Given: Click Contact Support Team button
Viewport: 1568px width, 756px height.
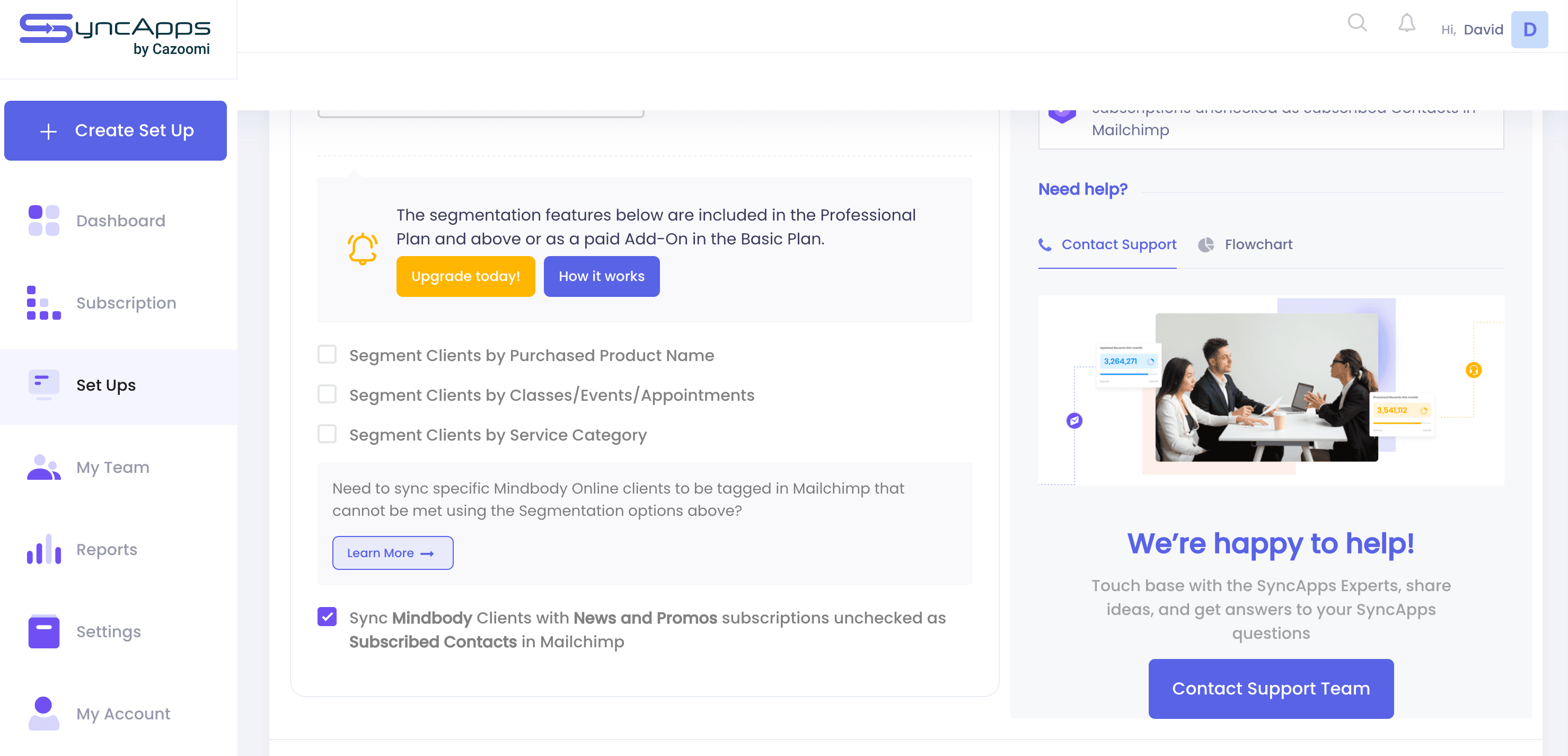Looking at the screenshot, I should click(x=1271, y=689).
